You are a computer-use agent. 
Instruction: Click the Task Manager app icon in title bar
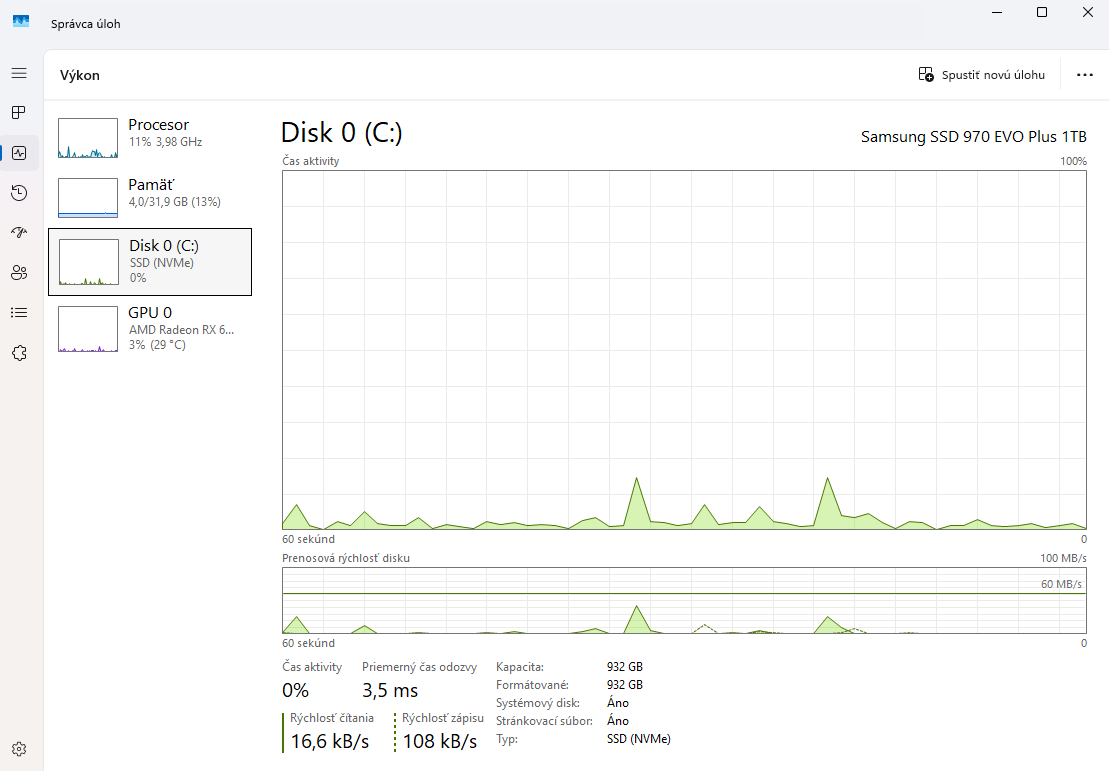(x=21, y=22)
